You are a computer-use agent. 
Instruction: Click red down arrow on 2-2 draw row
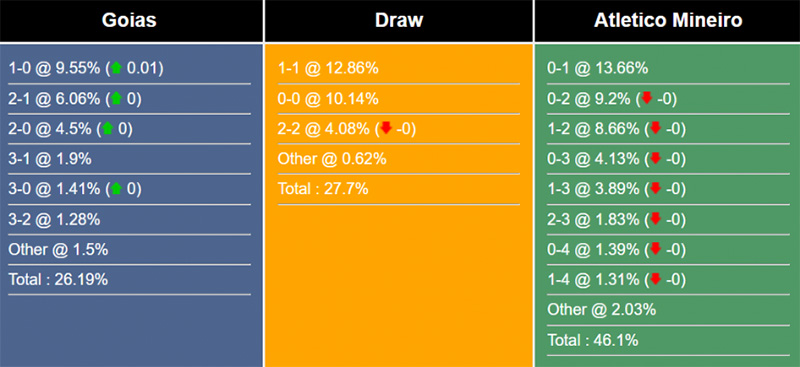[x=386, y=129]
